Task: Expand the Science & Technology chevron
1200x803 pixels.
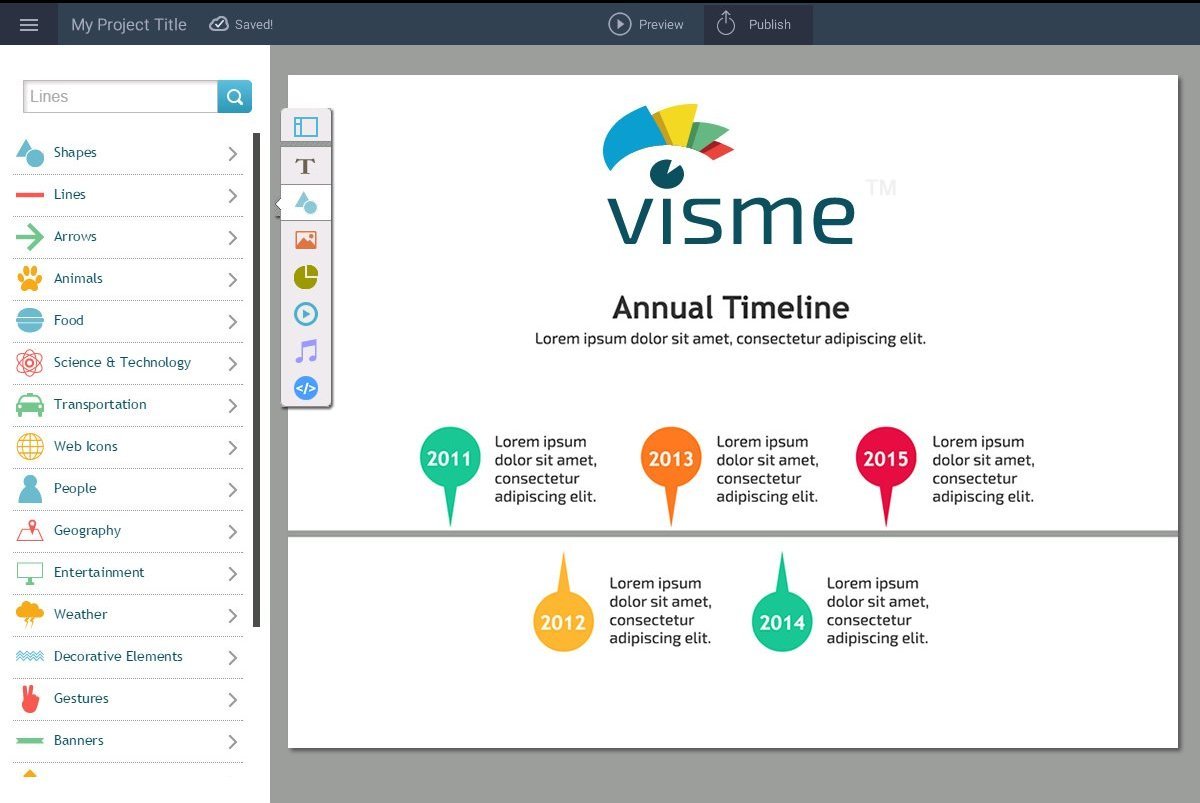Action: pos(232,363)
